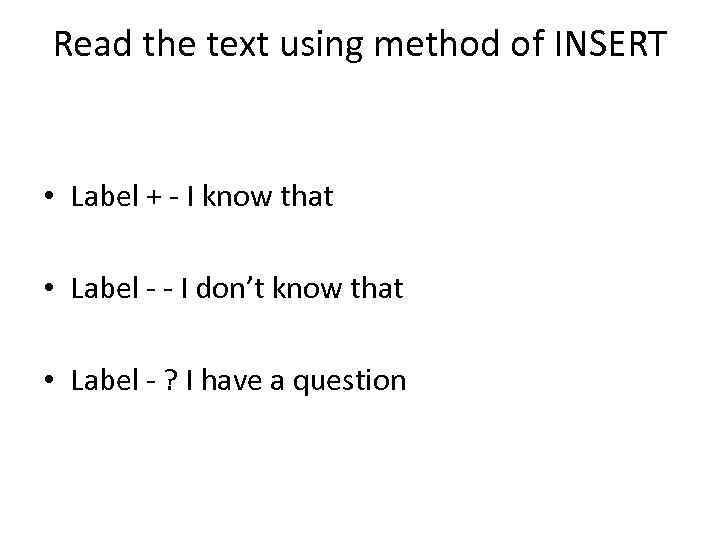Viewport: 720px width, 540px height.
Task: Click the slide title mentioning INSERT method
Action: click(358, 44)
